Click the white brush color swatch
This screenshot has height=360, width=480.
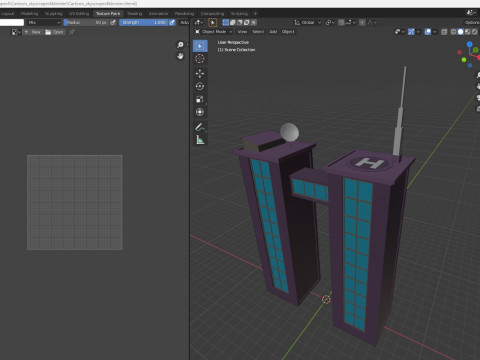12,22
